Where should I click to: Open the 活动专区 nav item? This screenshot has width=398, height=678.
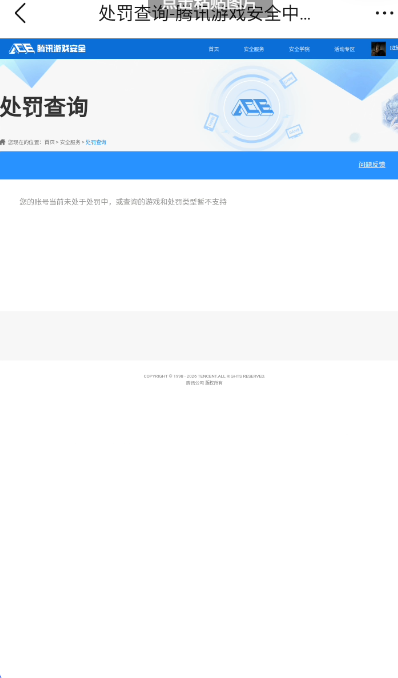tap(344, 49)
